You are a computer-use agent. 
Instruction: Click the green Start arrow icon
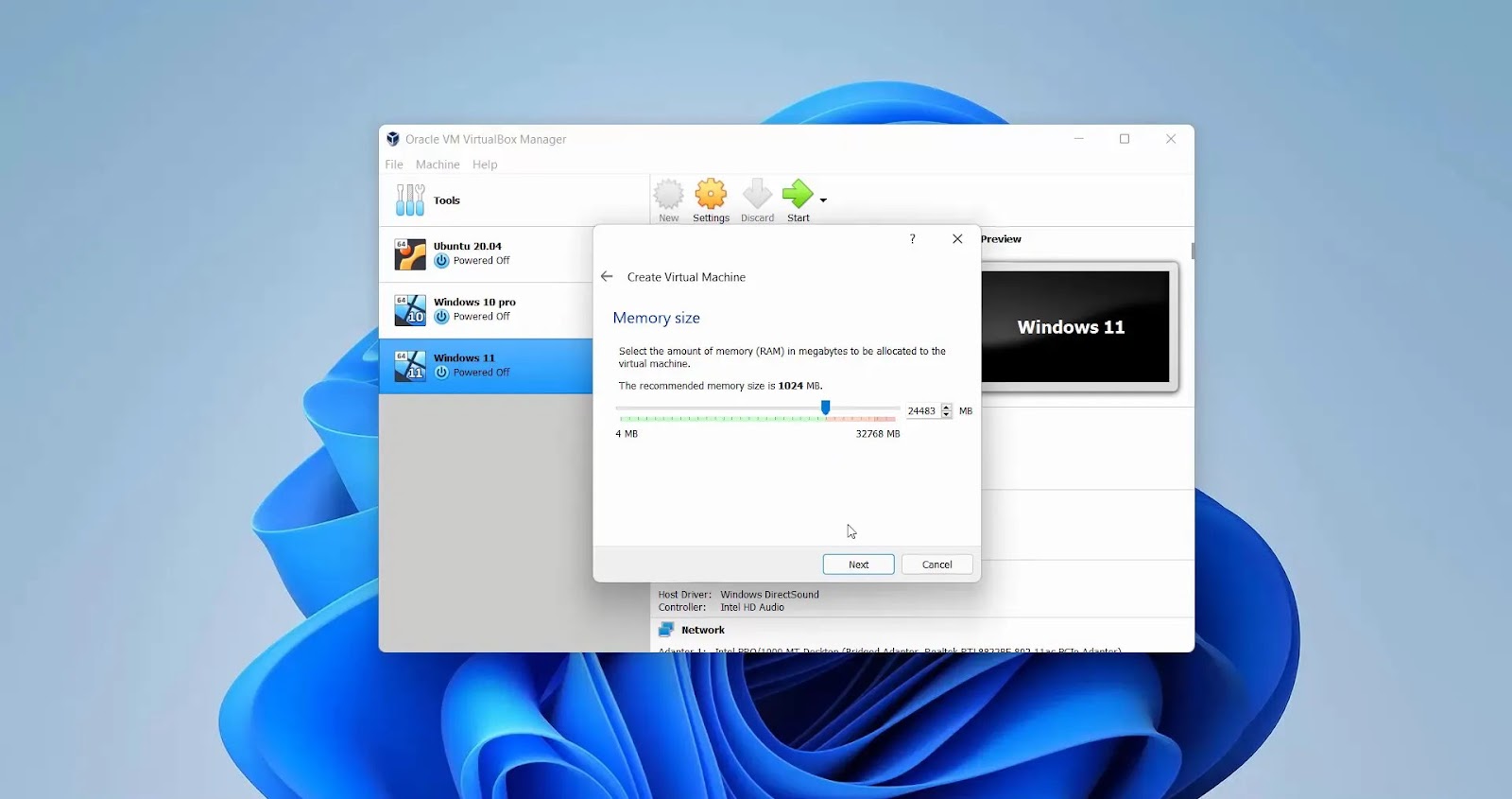pyautogui.click(x=798, y=194)
